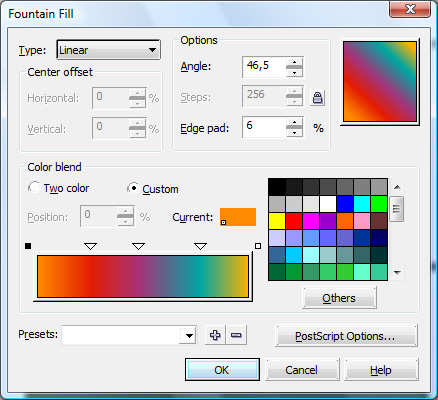Click the Current orange color swatch
This screenshot has height=400, width=438.
pyautogui.click(x=238, y=217)
